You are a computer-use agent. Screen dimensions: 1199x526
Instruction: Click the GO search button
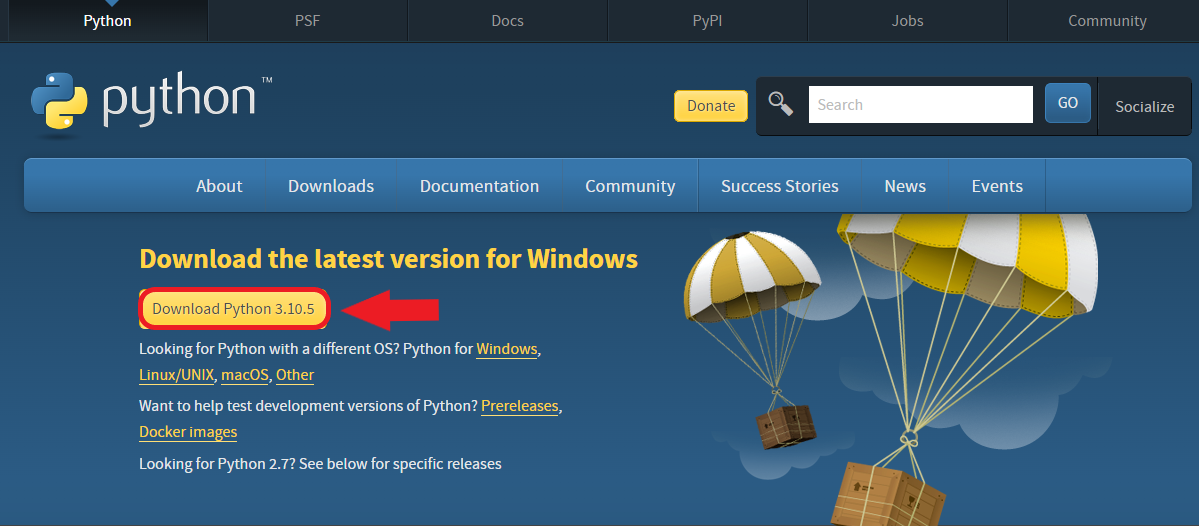(x=1067, y=103)
